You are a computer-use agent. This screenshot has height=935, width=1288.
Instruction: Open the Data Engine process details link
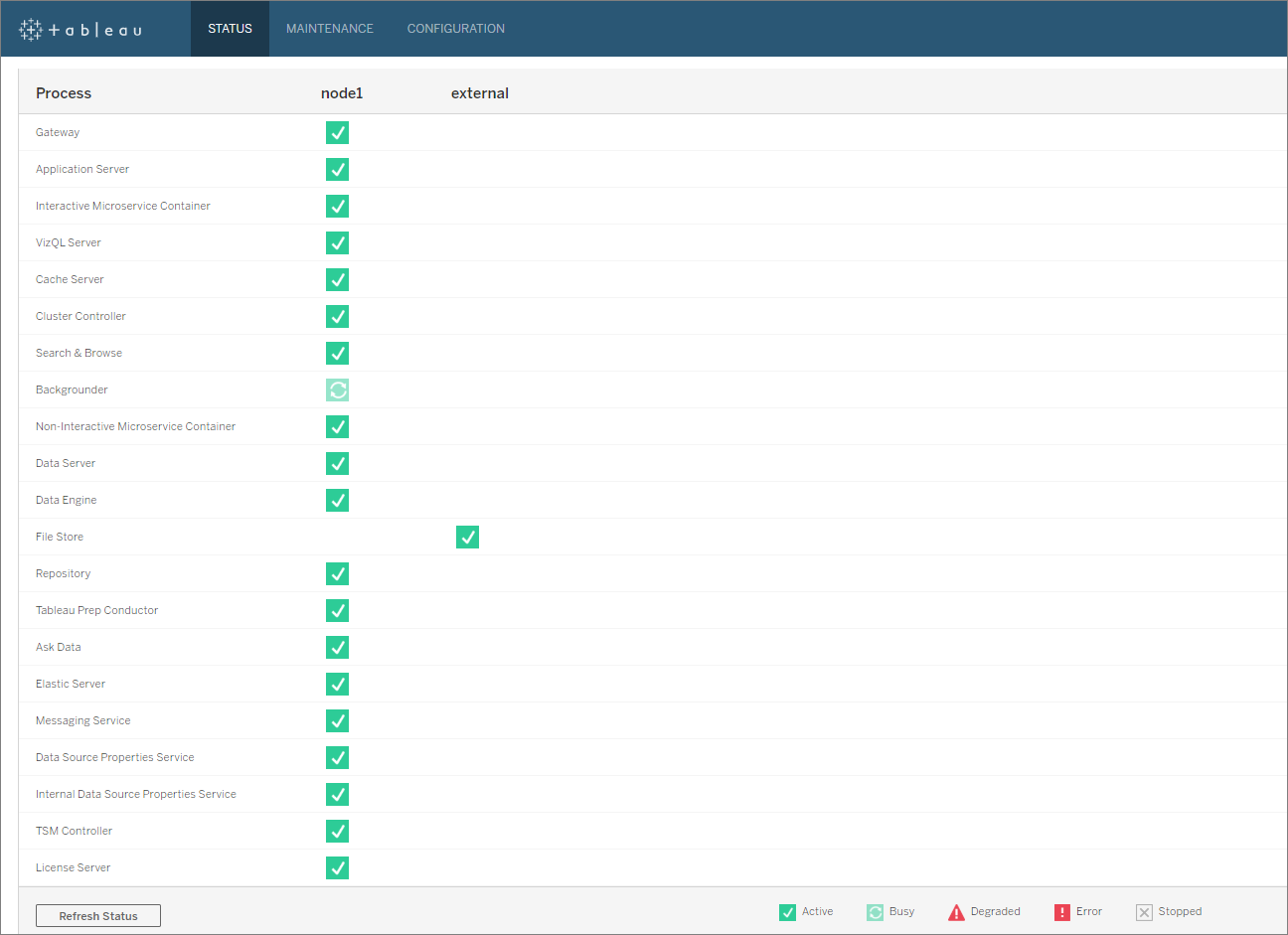pos(66,500)
